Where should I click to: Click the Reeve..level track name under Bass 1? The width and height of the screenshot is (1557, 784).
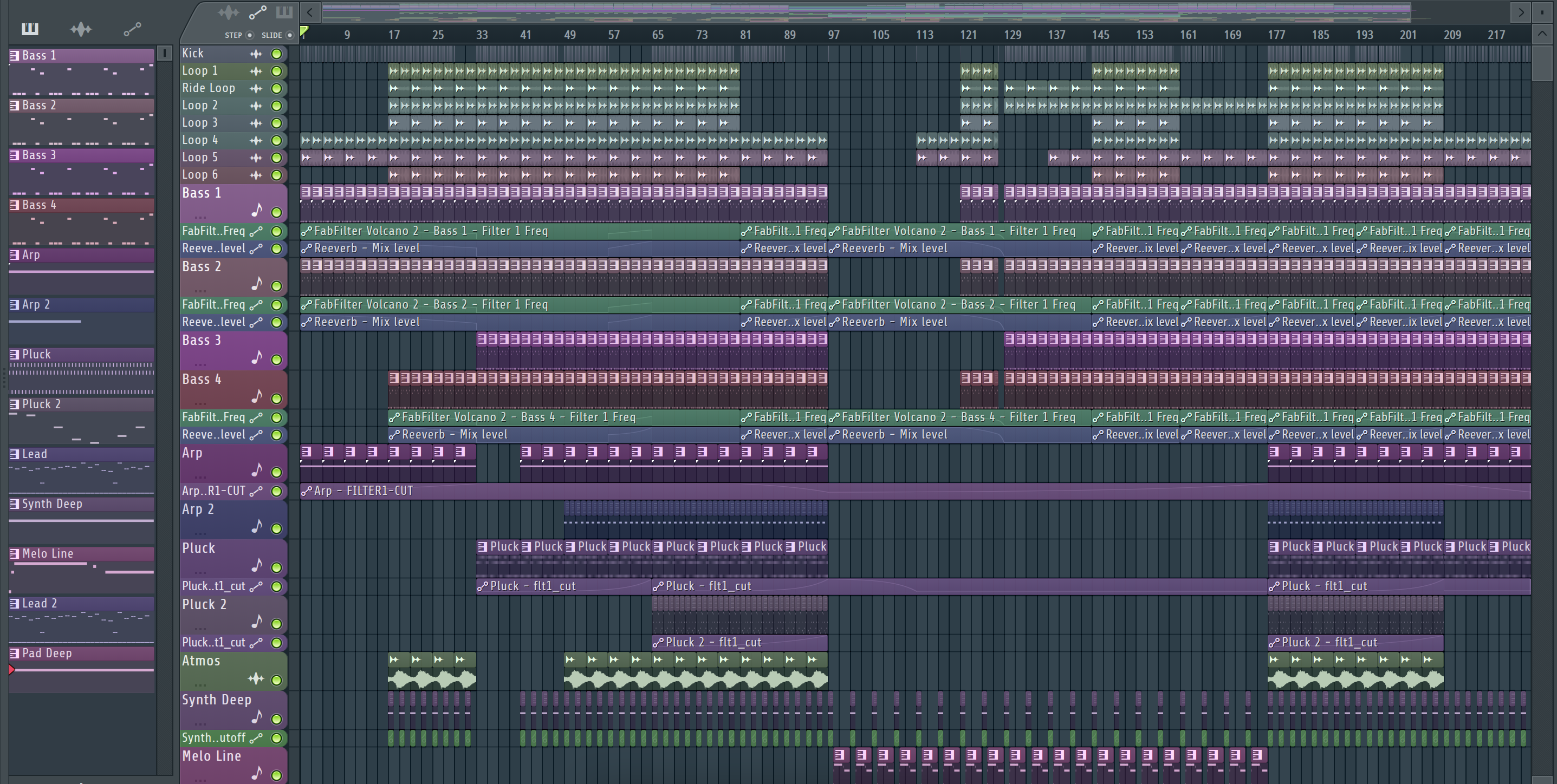coord(213,249)
